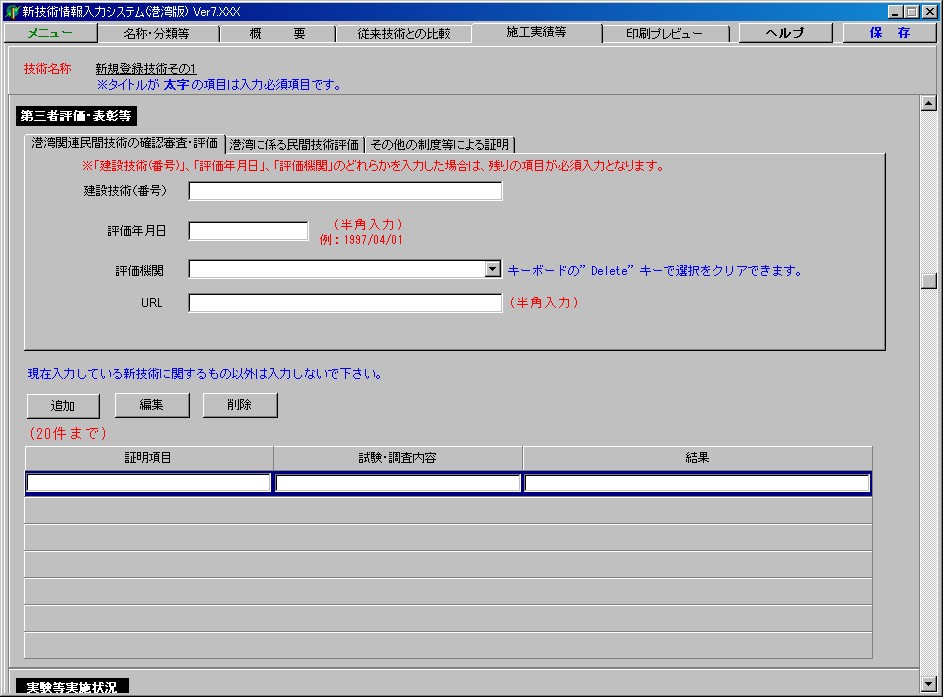Open the 印刷プレビュー tab

pos(664,33)
